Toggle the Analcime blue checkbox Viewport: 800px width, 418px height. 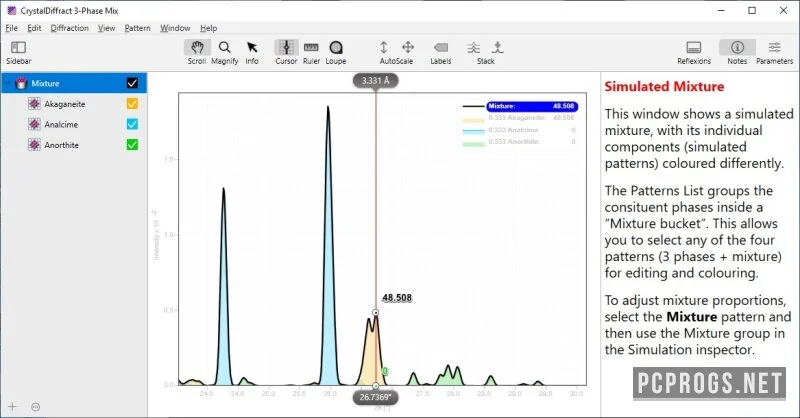click(x=132, y=124)
